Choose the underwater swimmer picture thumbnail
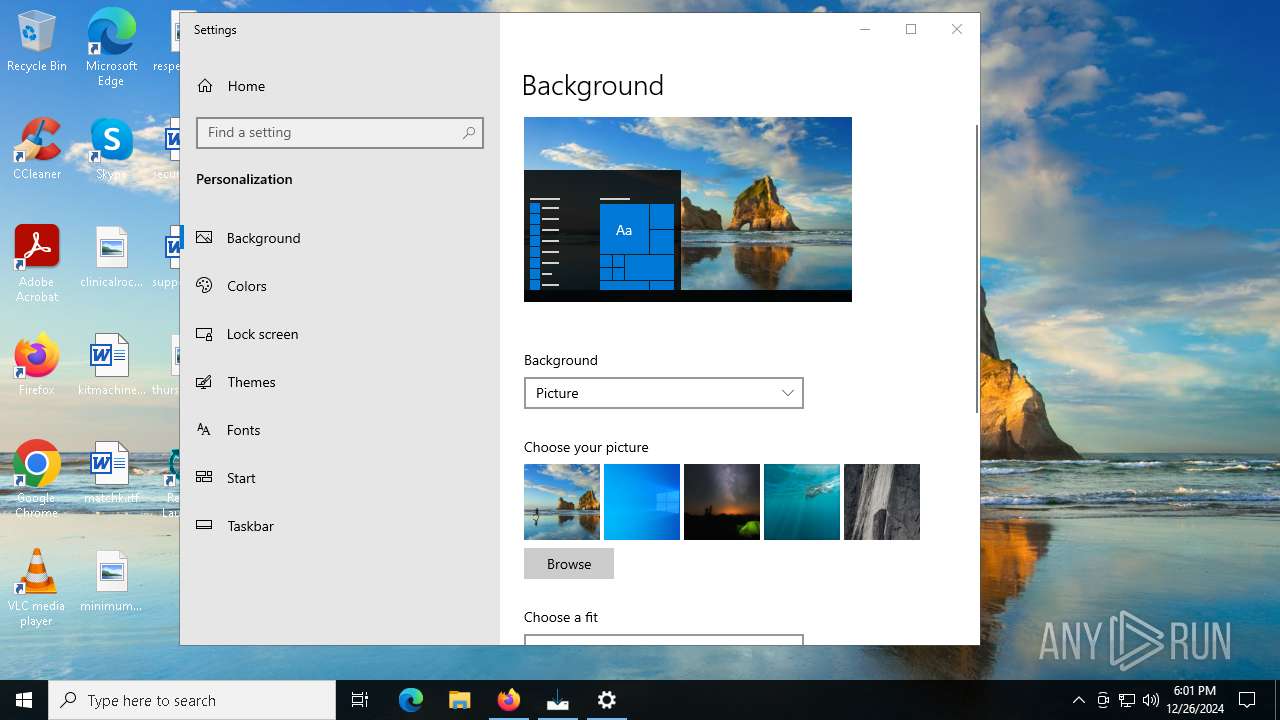This screenshot has width=1280, height=720. [802, 502]
